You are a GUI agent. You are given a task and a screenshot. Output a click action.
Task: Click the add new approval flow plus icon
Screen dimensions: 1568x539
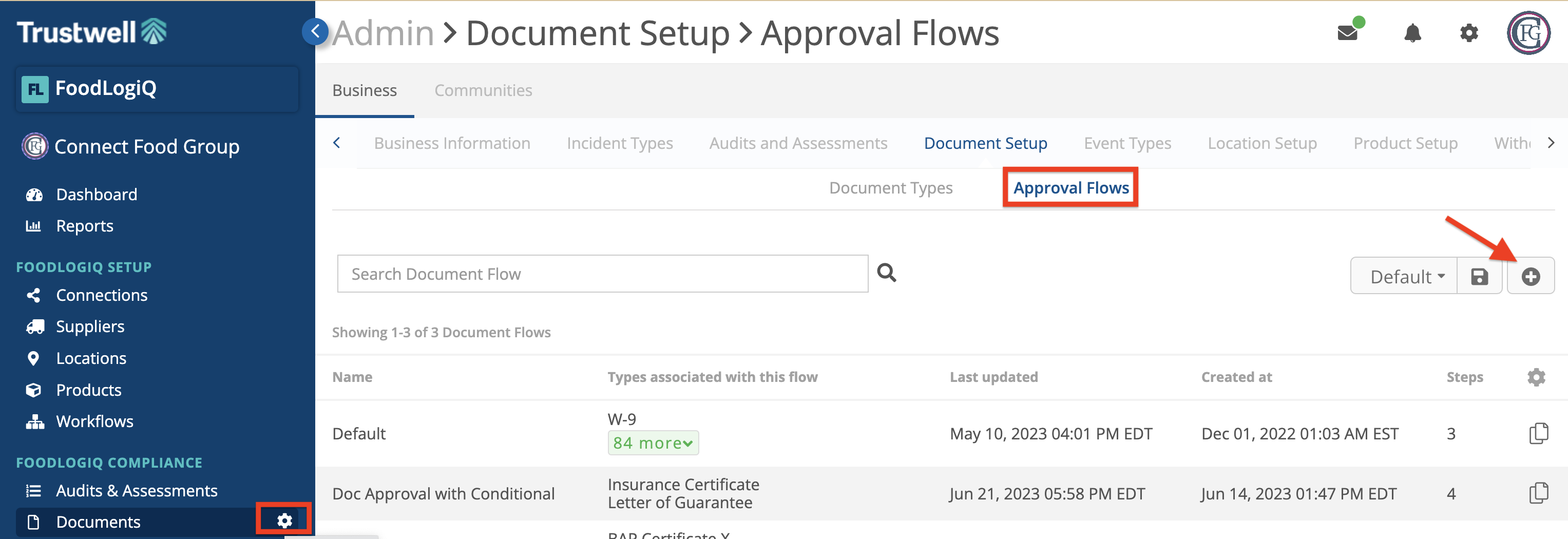point(1530,277)
